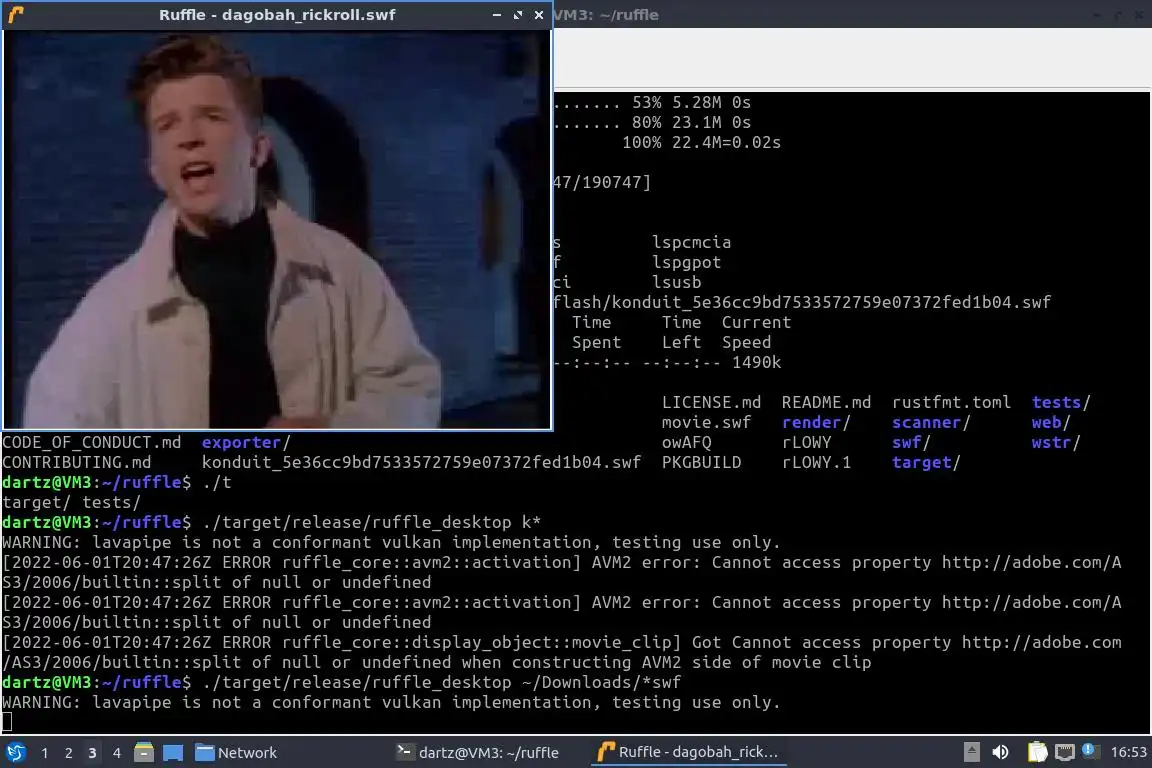Open the file manager launcher in taskbar

pos(144,752)
